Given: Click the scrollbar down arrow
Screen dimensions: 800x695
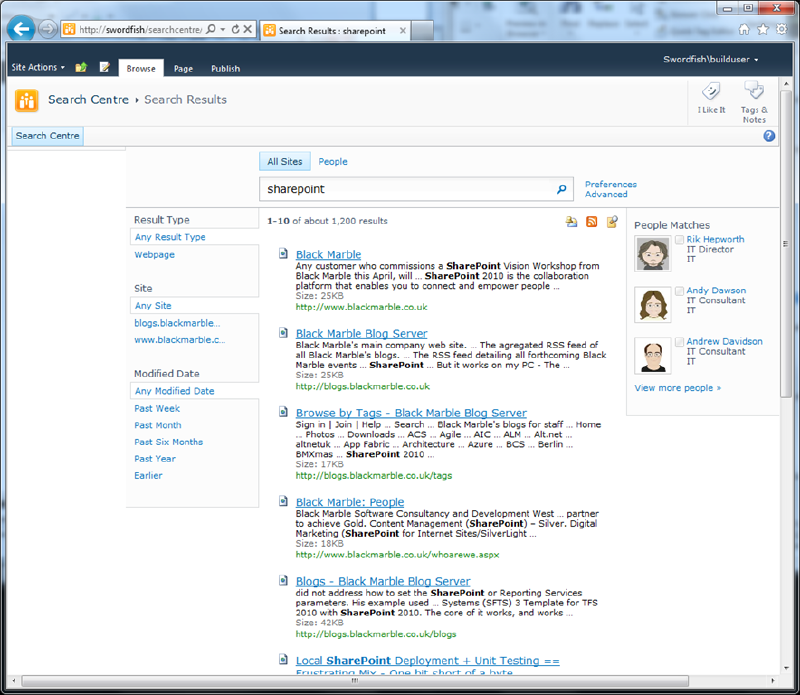Looking at the screenshot, I should (x=786, y=667).
